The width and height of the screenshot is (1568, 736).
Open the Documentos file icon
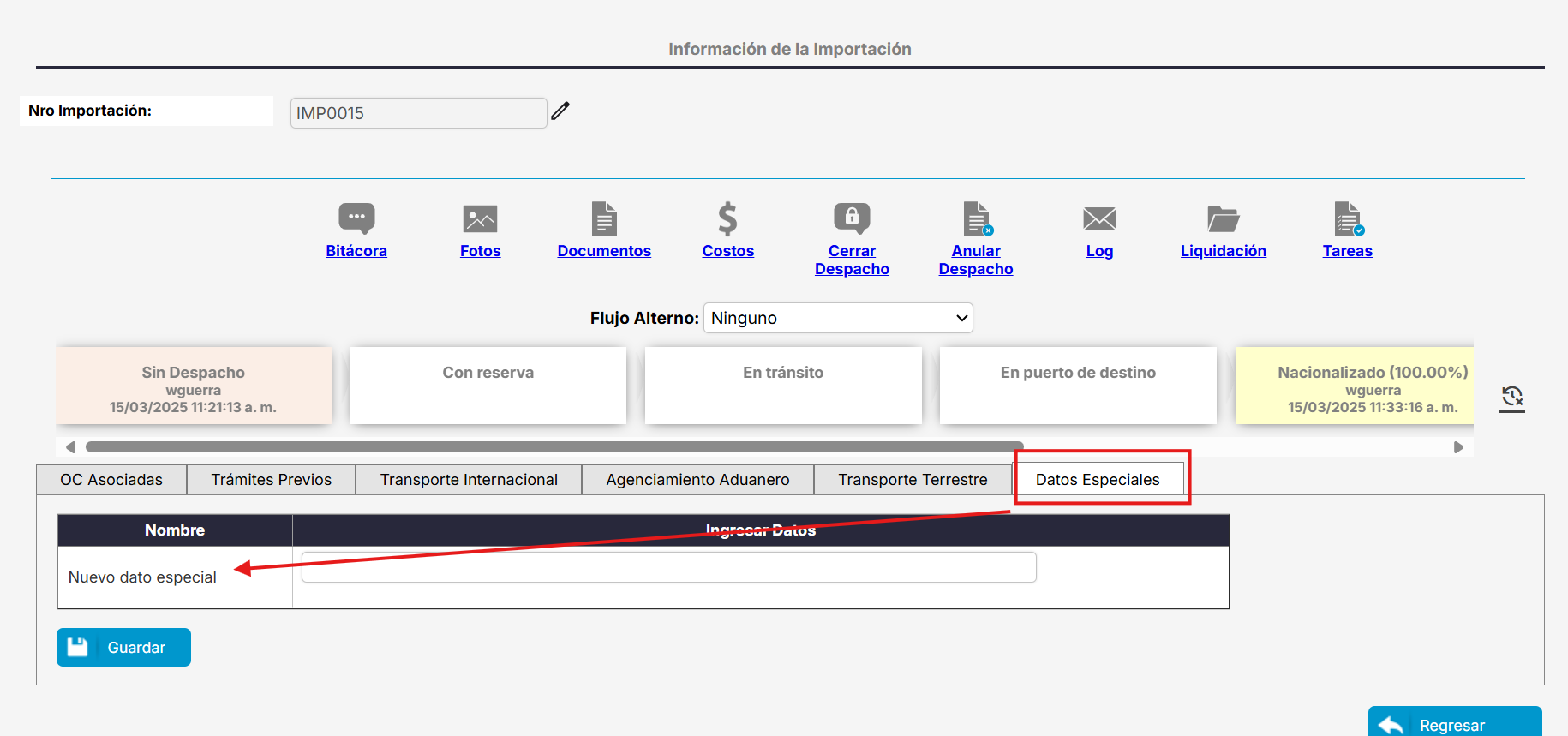(604, 218)
